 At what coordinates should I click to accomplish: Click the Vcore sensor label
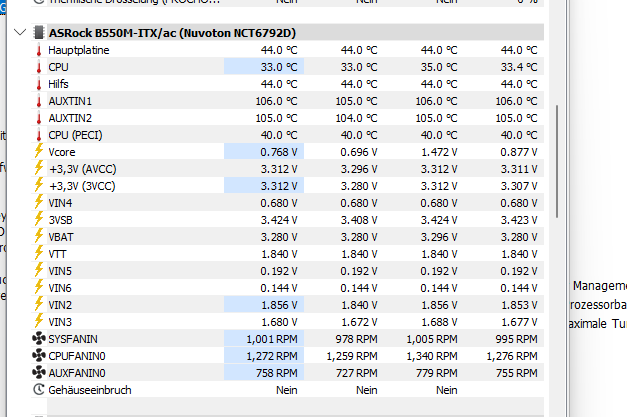(62, 152)
